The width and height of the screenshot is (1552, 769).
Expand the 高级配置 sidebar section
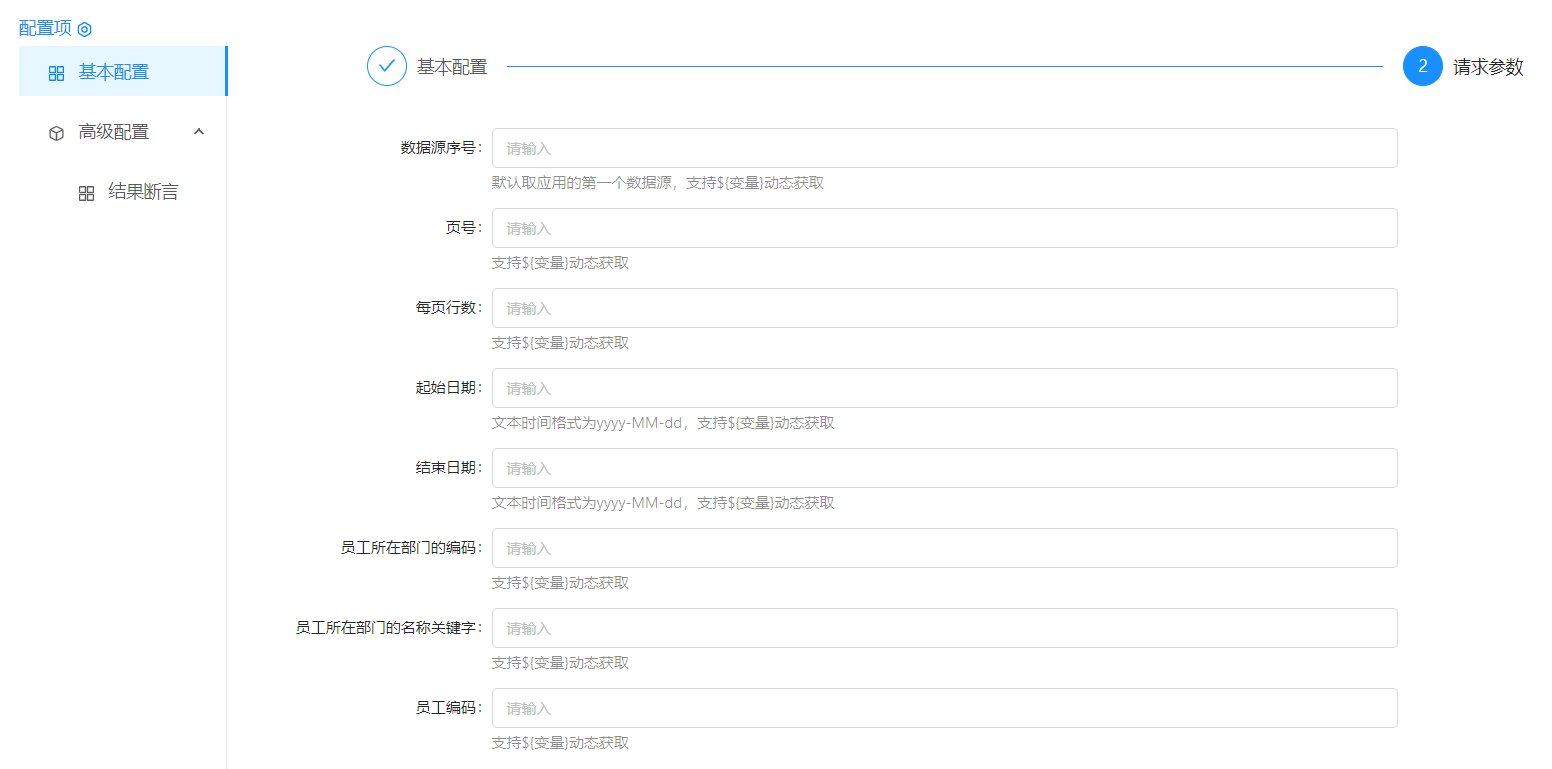pos(114,132)
